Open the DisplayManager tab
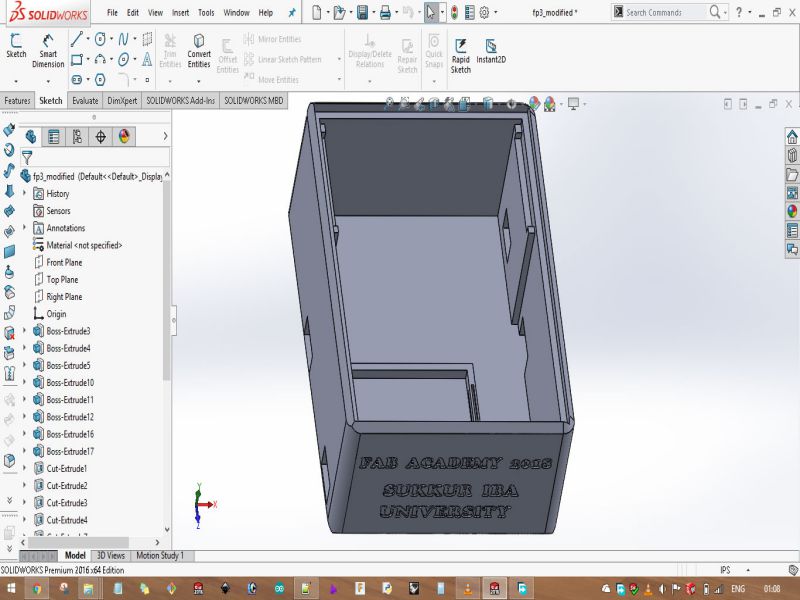The image size is (800, 600). pos(124,136)
